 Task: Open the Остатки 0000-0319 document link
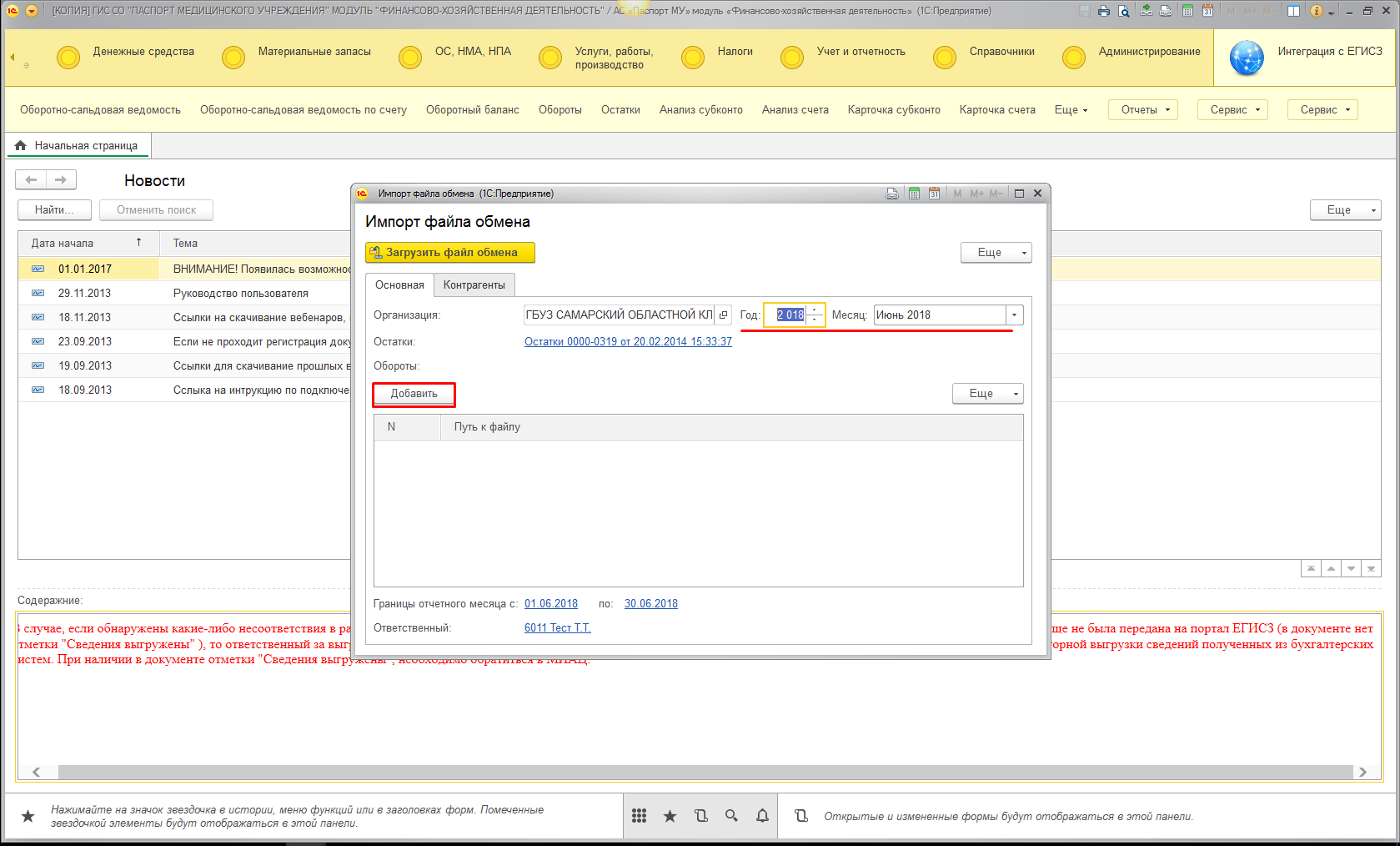628,341
